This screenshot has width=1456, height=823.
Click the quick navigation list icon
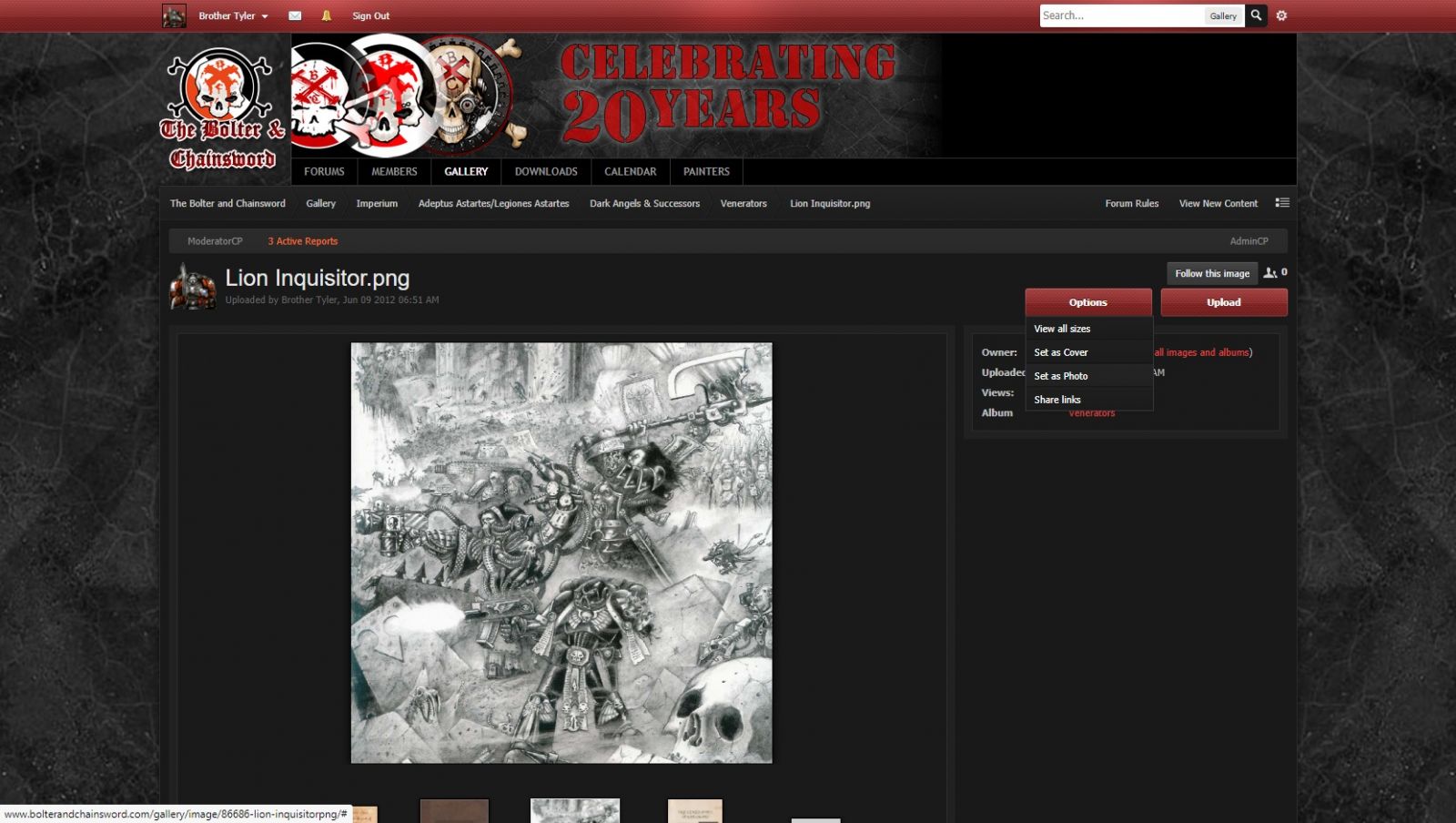[1282, 203]
